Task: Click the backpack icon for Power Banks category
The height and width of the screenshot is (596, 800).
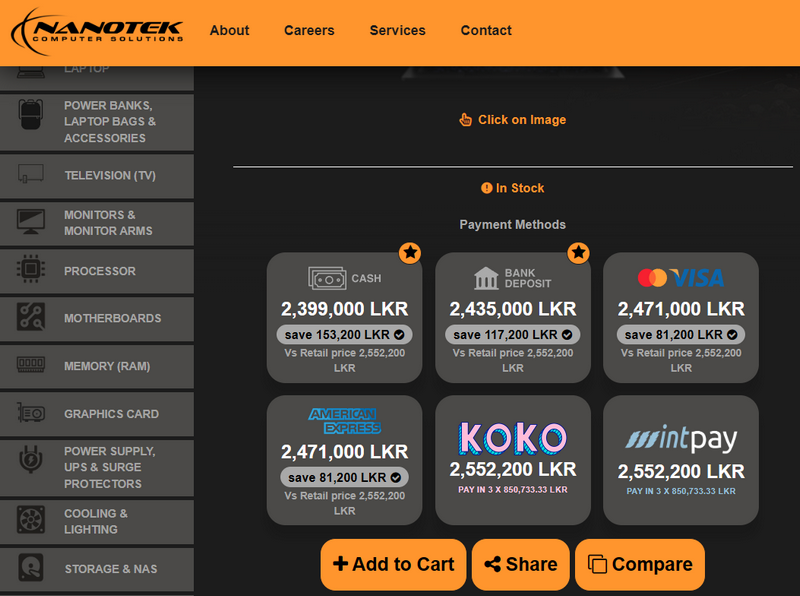Action: (x=31, y=114)
